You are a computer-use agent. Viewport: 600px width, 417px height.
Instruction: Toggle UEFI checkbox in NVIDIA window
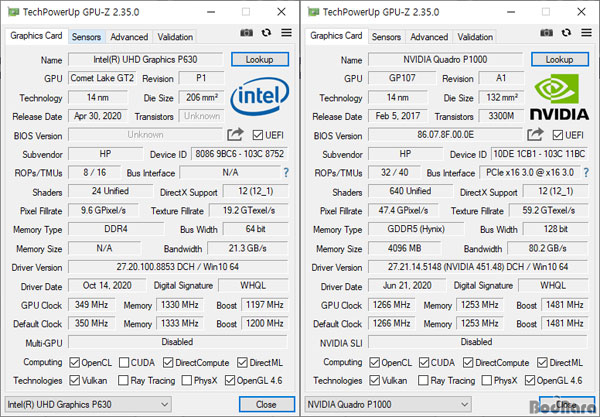point(558,135)
